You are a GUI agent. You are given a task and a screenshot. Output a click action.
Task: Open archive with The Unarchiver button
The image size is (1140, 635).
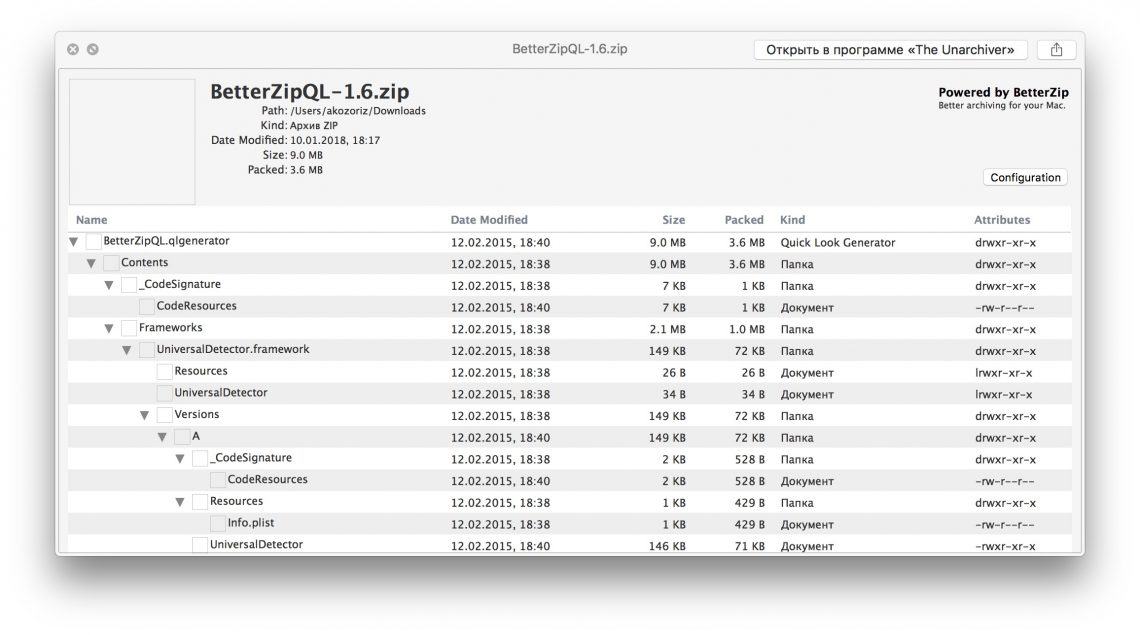coord(890,49)
